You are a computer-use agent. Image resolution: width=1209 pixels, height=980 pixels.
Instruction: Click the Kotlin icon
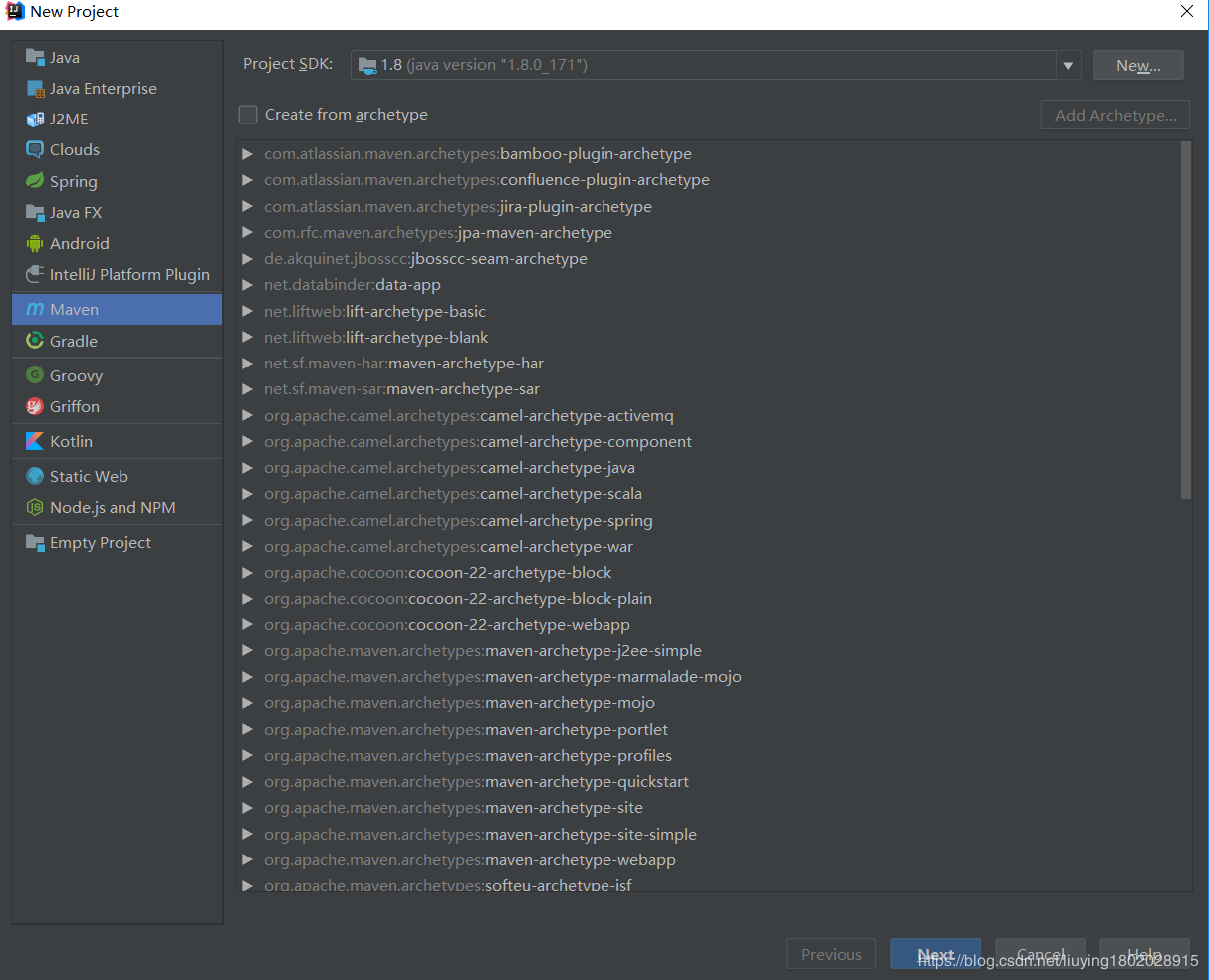pyautogui.click(x=35, y=441)
